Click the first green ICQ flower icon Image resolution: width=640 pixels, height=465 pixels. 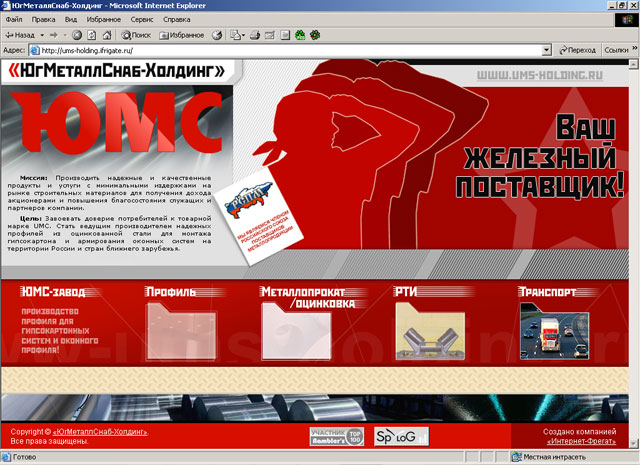(x=300, y=35)
